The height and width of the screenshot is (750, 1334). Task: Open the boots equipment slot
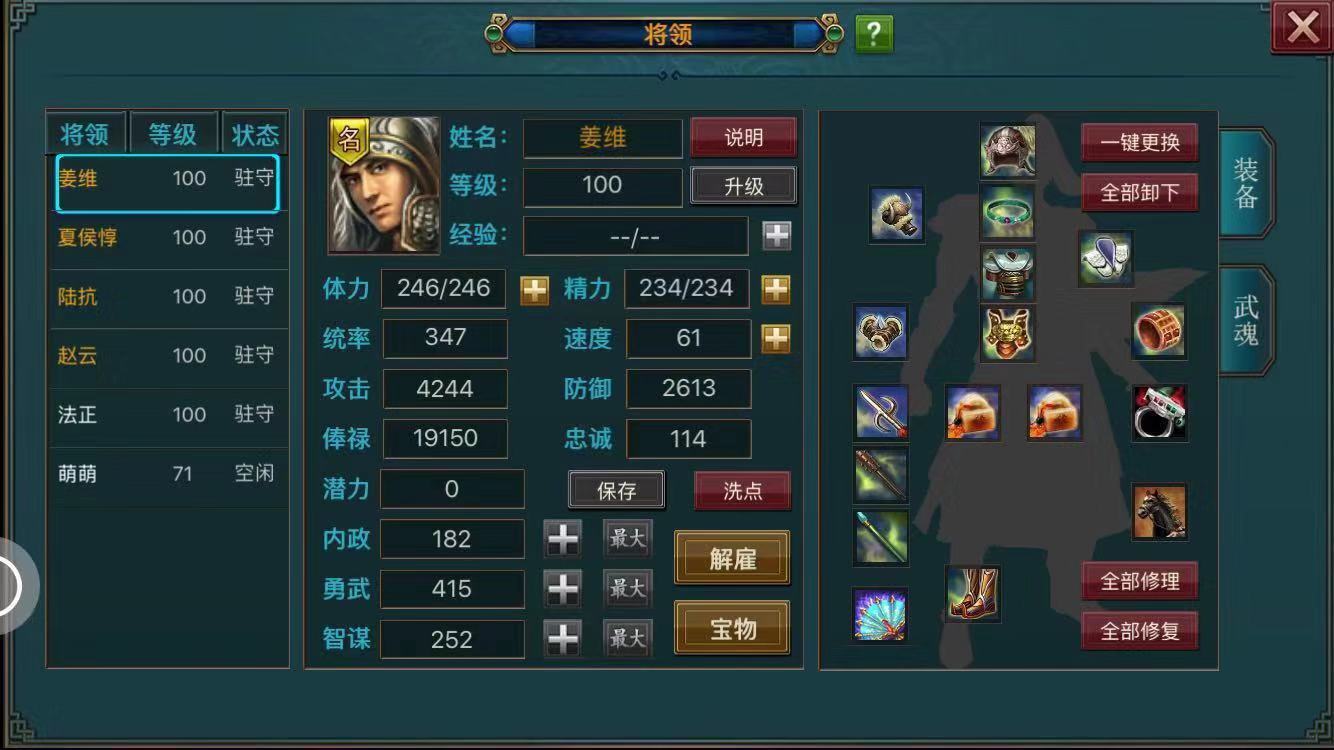pyautogui.click(x=973, y=593)
